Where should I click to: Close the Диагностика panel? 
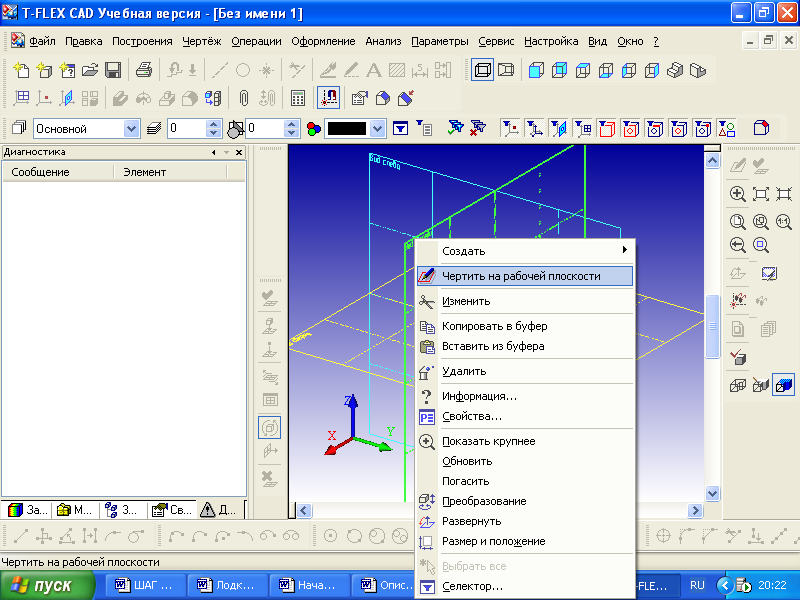coord(239,152)
